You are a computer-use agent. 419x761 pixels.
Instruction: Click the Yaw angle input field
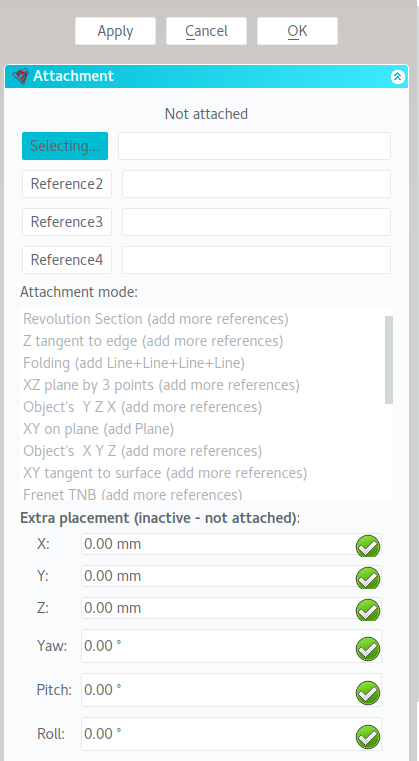coord(231,646)
